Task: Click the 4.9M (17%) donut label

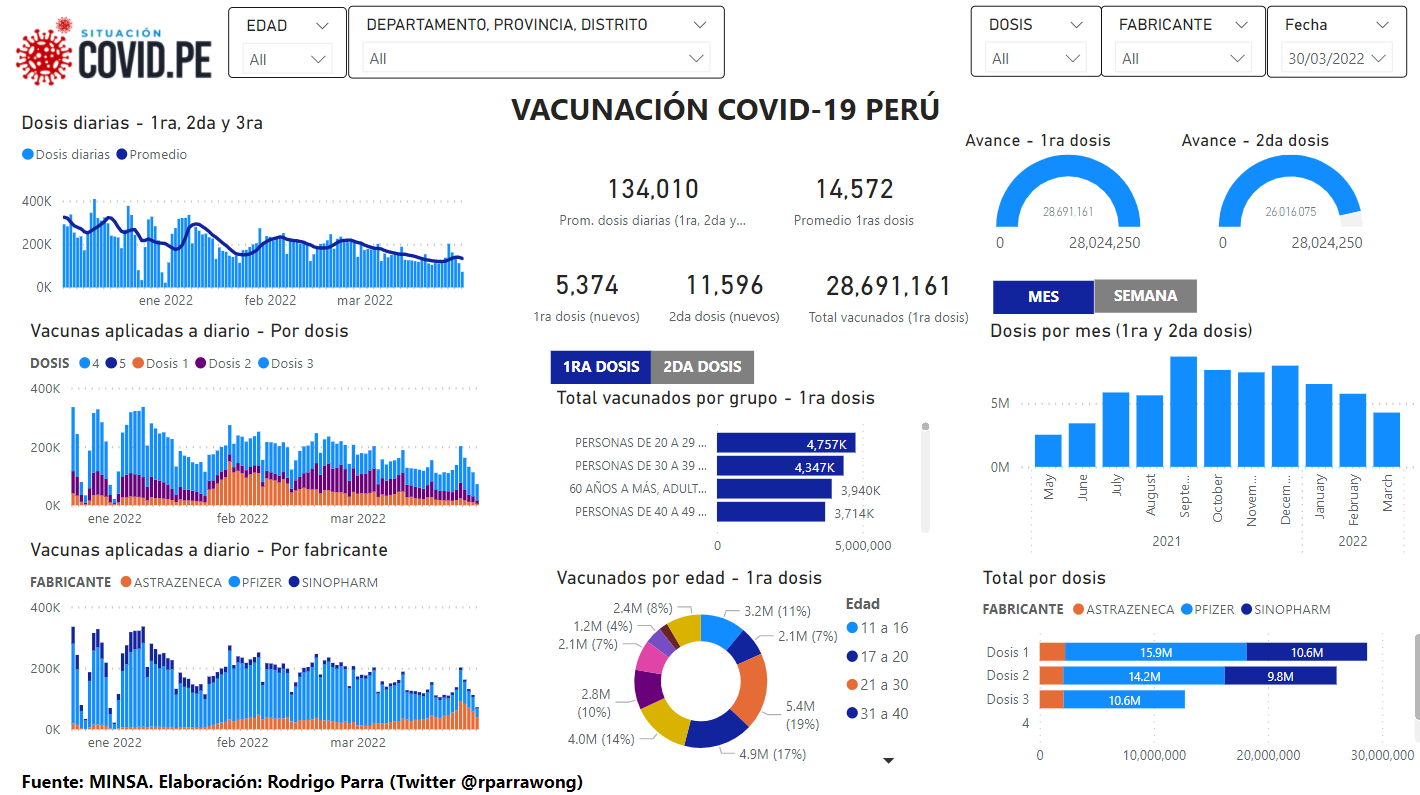Action: (772, 754)
